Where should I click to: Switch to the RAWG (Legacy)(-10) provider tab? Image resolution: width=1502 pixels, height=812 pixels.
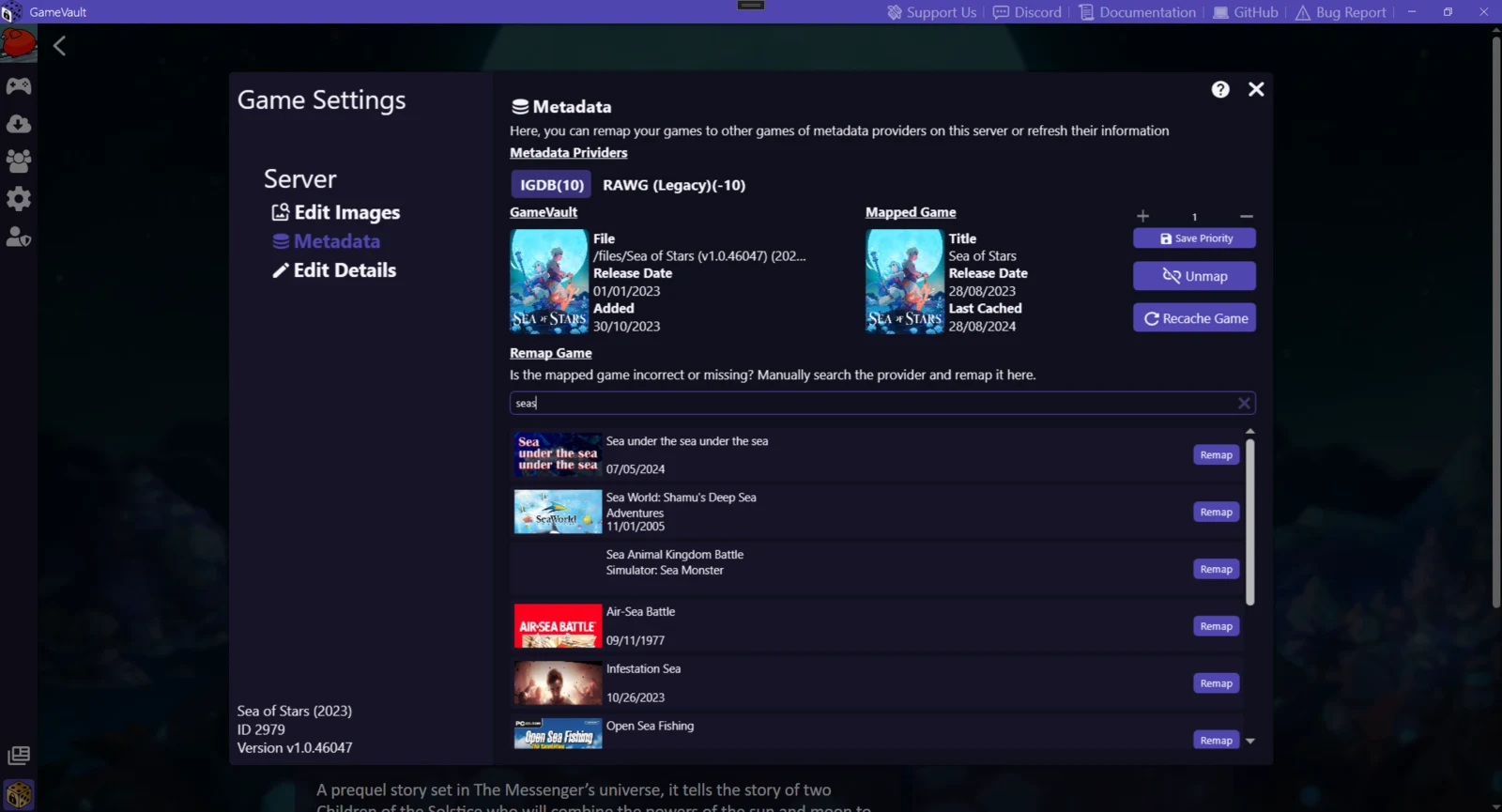pos(674,185)
